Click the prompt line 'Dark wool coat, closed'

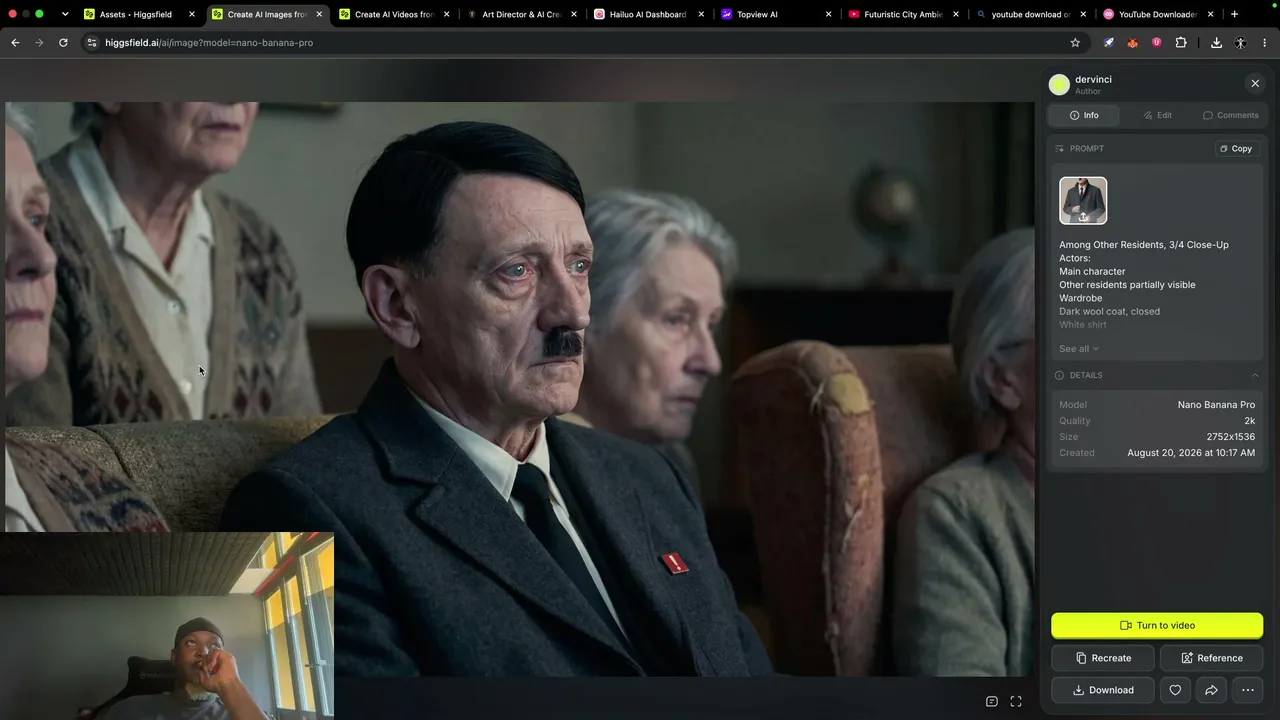[x=1109, y=312]
